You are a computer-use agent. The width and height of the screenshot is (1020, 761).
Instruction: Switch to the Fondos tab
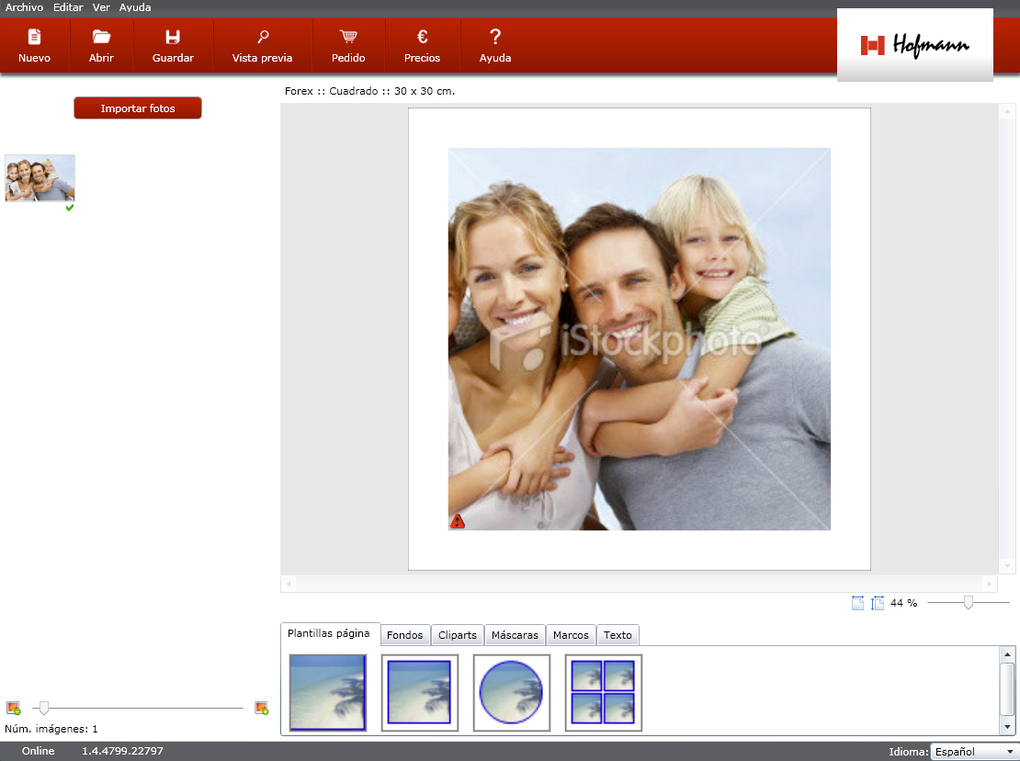click(x=405, y=635)
